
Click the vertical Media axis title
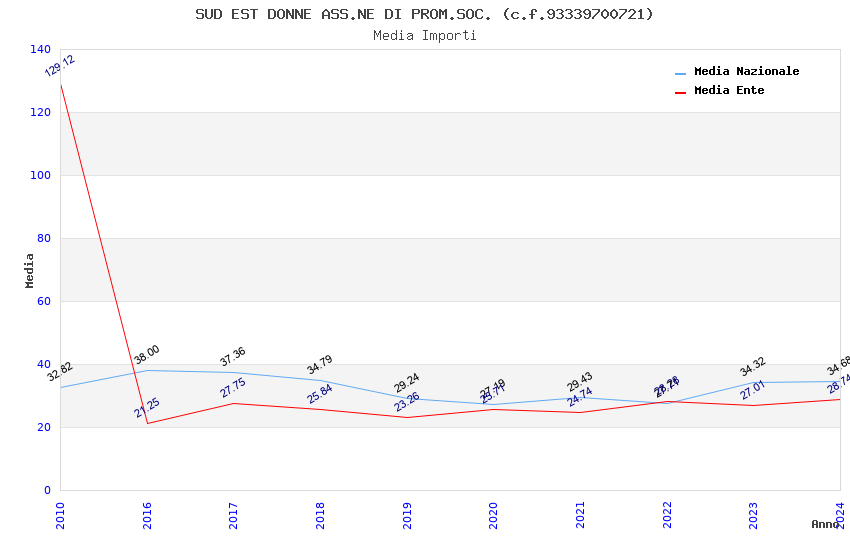29,270
